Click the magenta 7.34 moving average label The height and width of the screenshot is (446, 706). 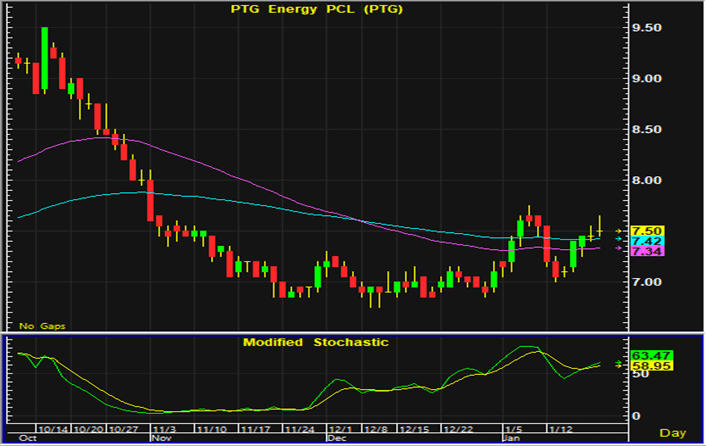[x=647, y=251]
